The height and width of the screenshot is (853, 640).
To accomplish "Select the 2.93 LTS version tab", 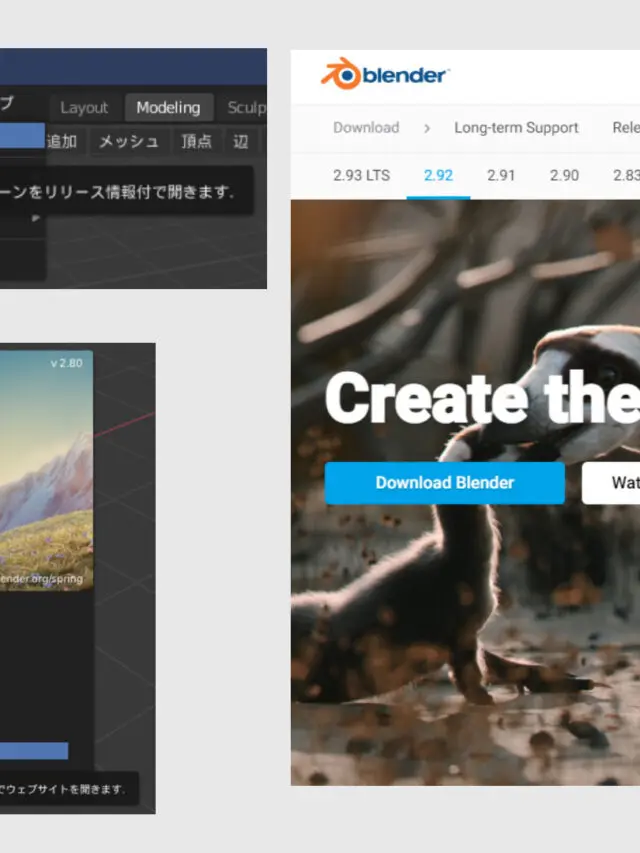I will [361, 175].
